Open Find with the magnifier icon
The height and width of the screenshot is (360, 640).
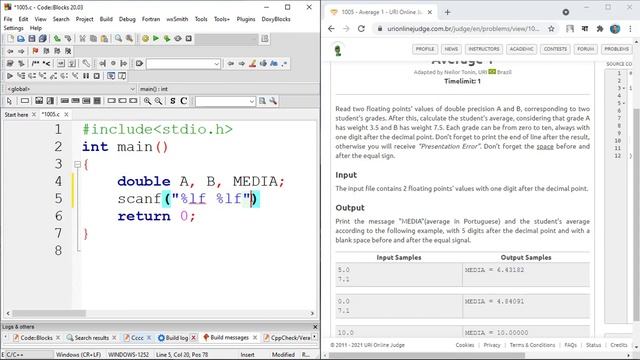pyautogui.click(x=118, y=39)
